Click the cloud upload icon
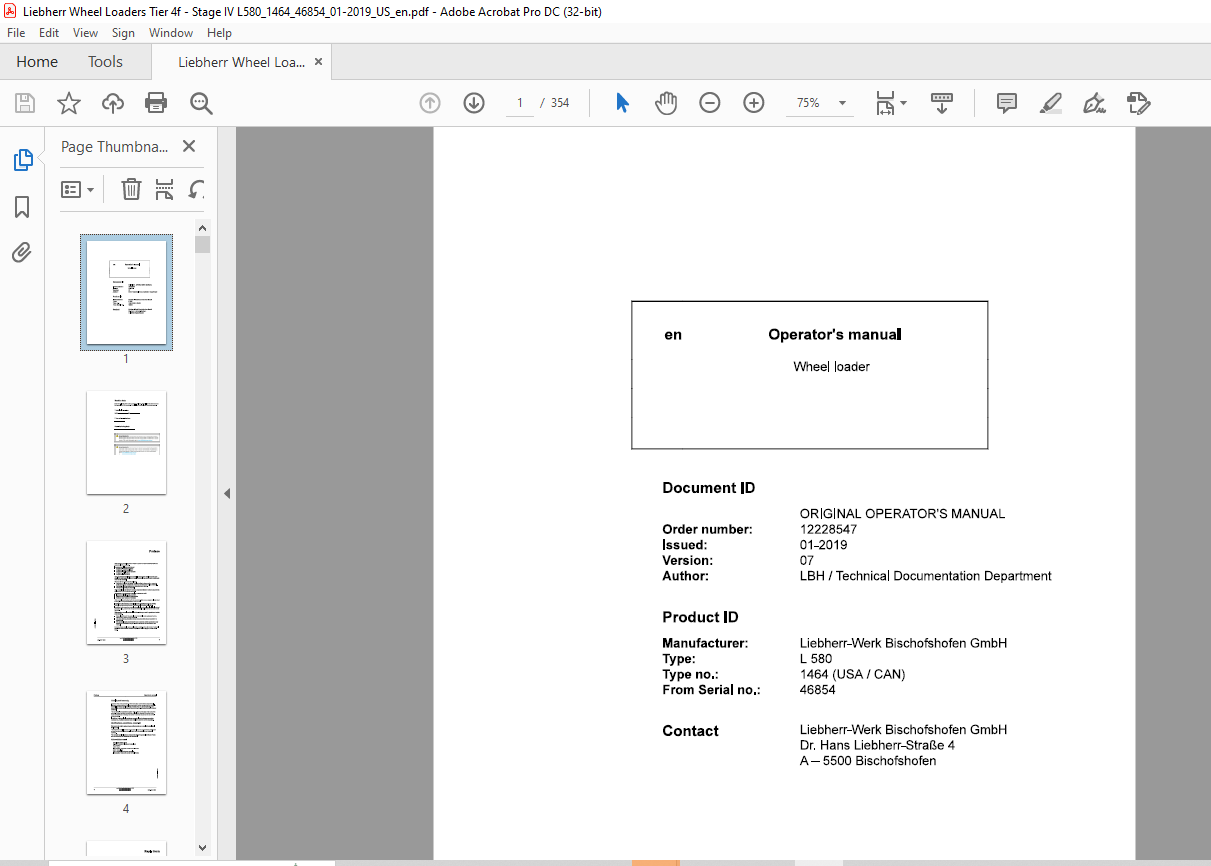 (113, 103)
